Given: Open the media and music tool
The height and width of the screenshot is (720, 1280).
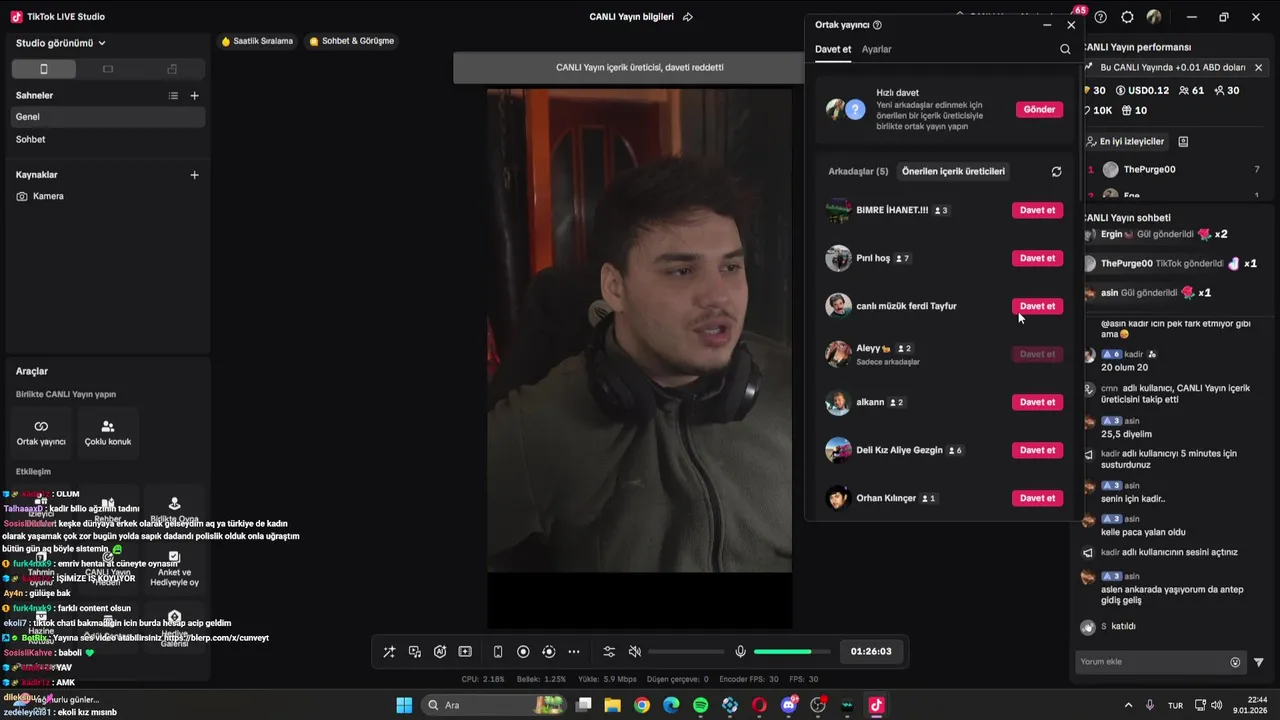Looking at the screenshot, I should [415, 652].
